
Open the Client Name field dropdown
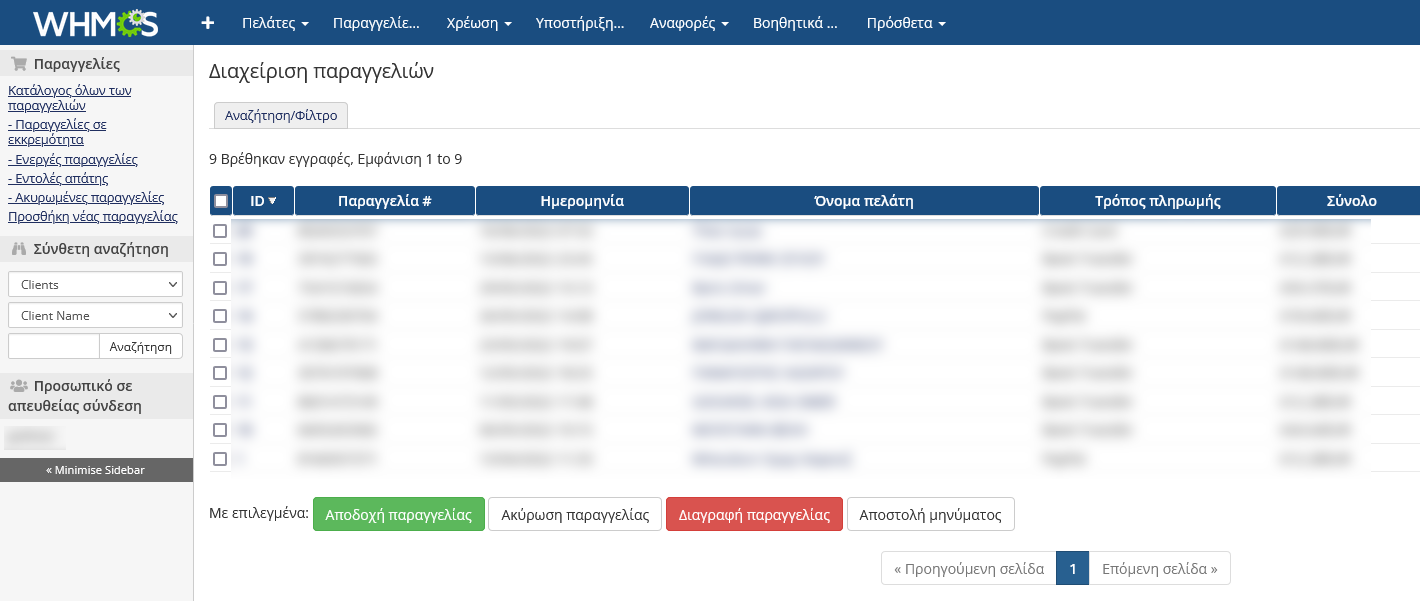pyautogui.click(x=95, y=315)
